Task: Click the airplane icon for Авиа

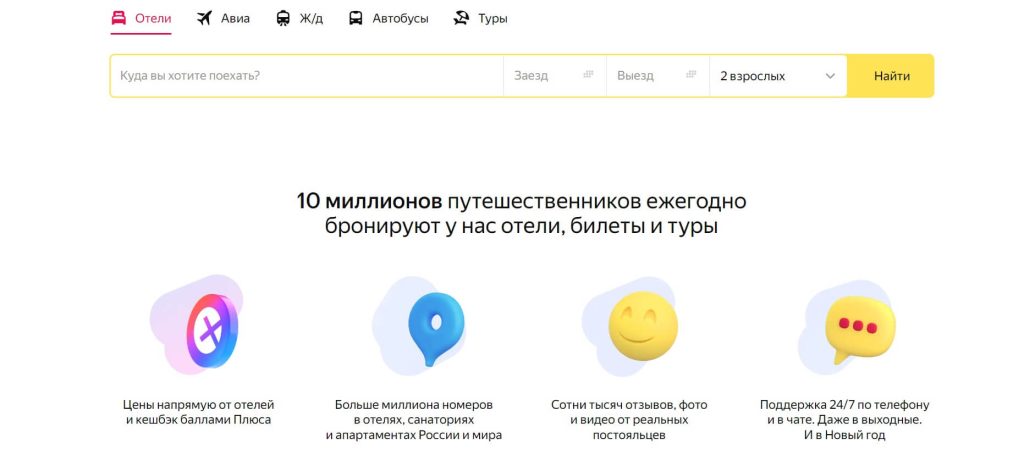Action: [x=204, y=18]
